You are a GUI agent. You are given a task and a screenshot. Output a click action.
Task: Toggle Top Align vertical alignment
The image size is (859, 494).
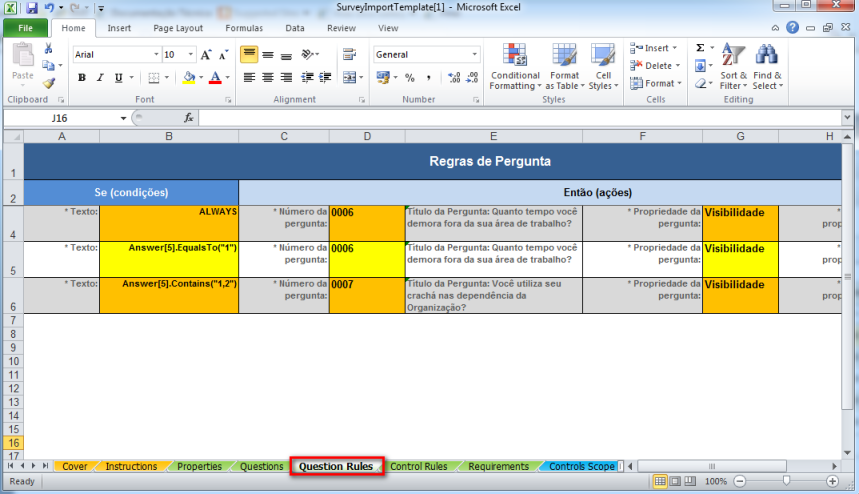[x=249, y=54]
